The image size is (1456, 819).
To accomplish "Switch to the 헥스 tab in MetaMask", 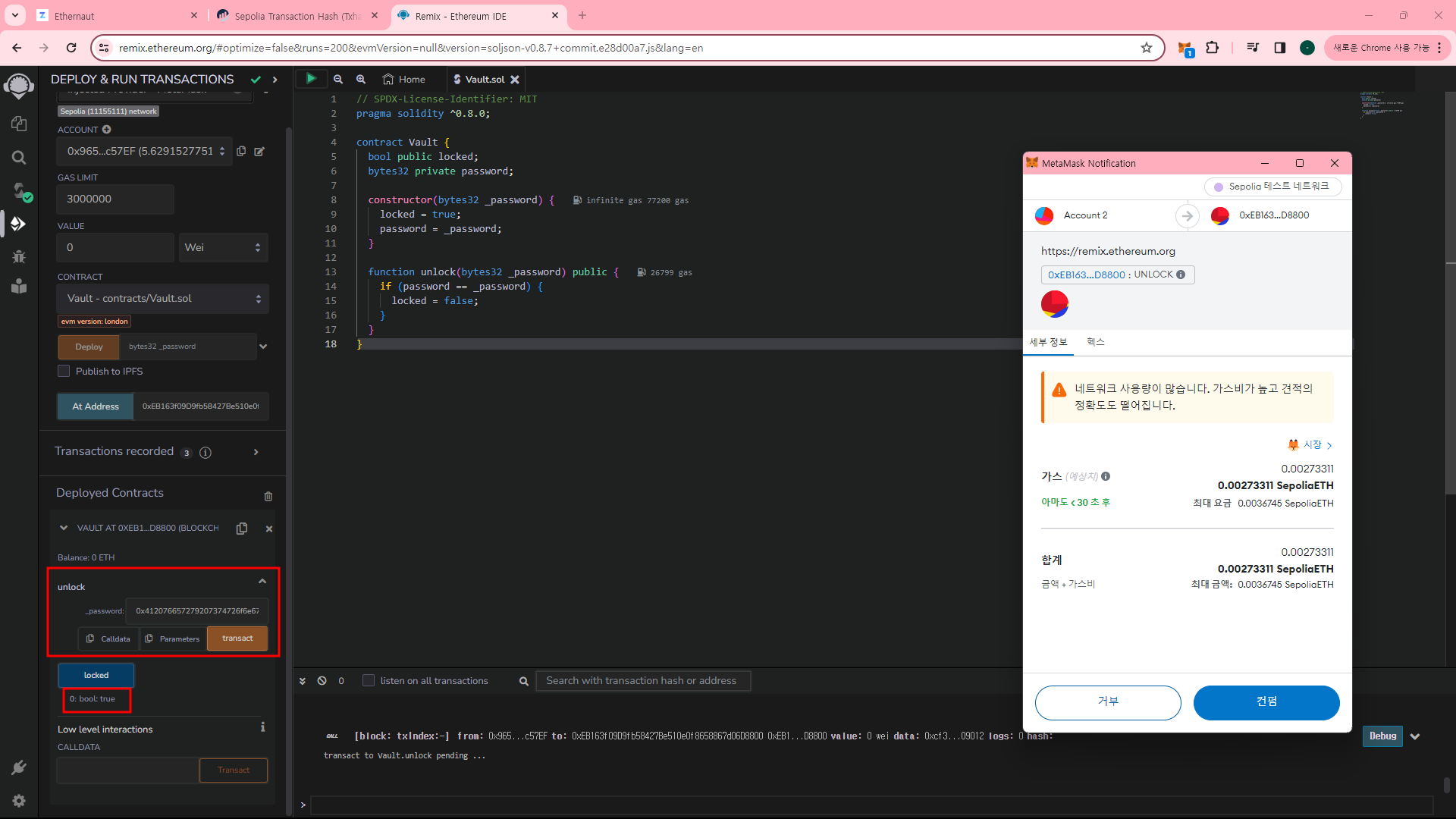I will click(x=1096, y=342).
